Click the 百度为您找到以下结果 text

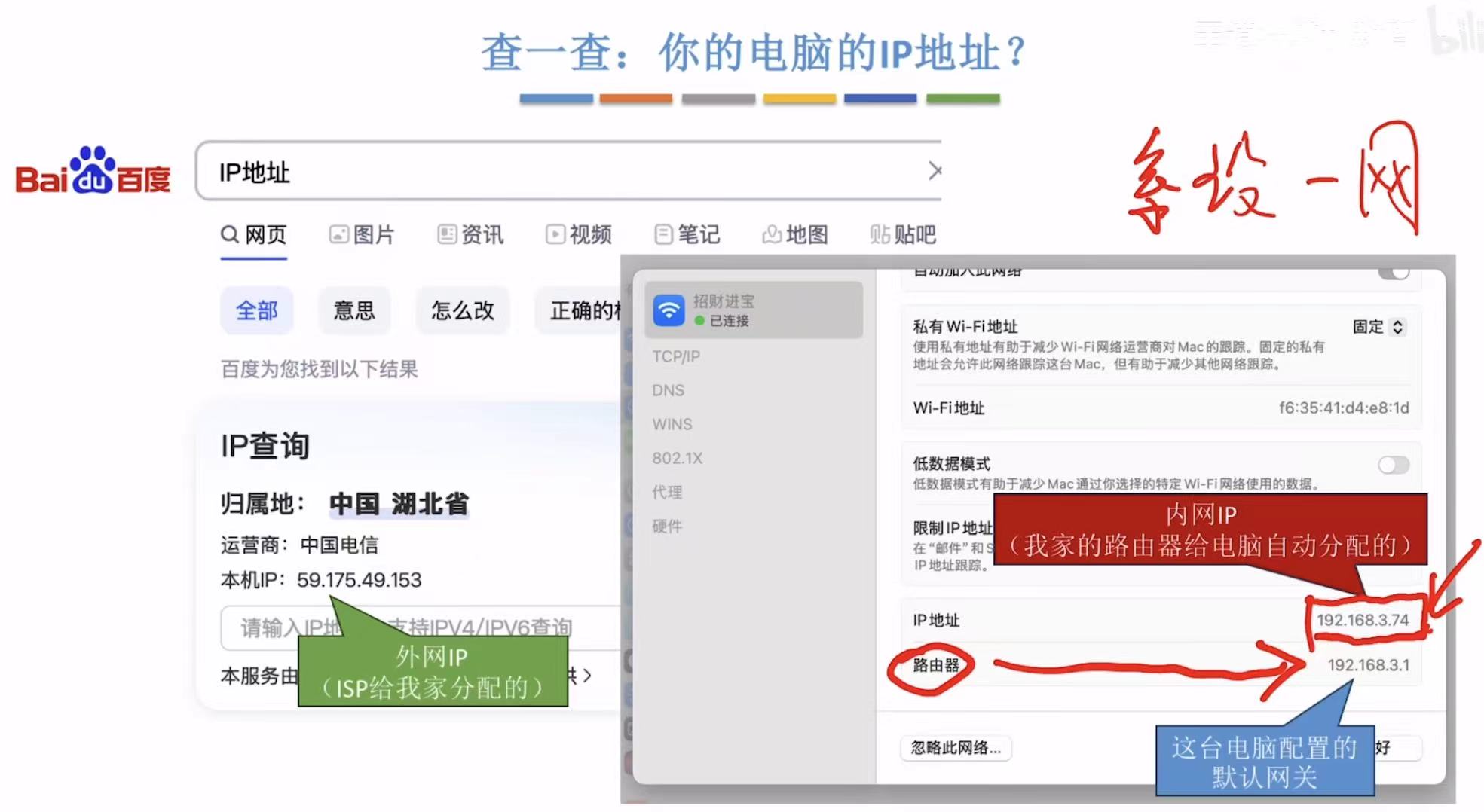(319, 369)
